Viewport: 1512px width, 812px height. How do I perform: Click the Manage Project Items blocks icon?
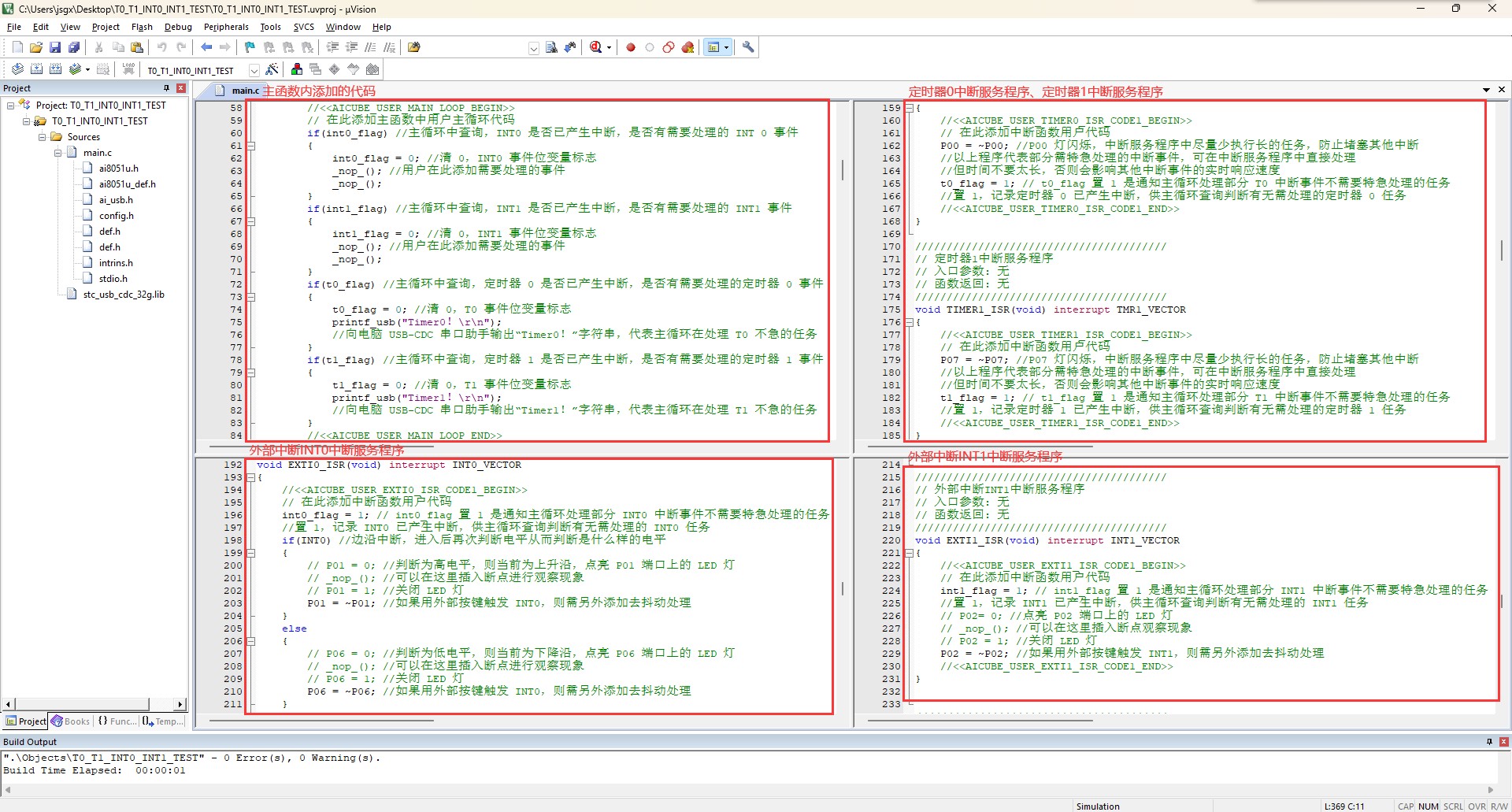tap(296, 69)
